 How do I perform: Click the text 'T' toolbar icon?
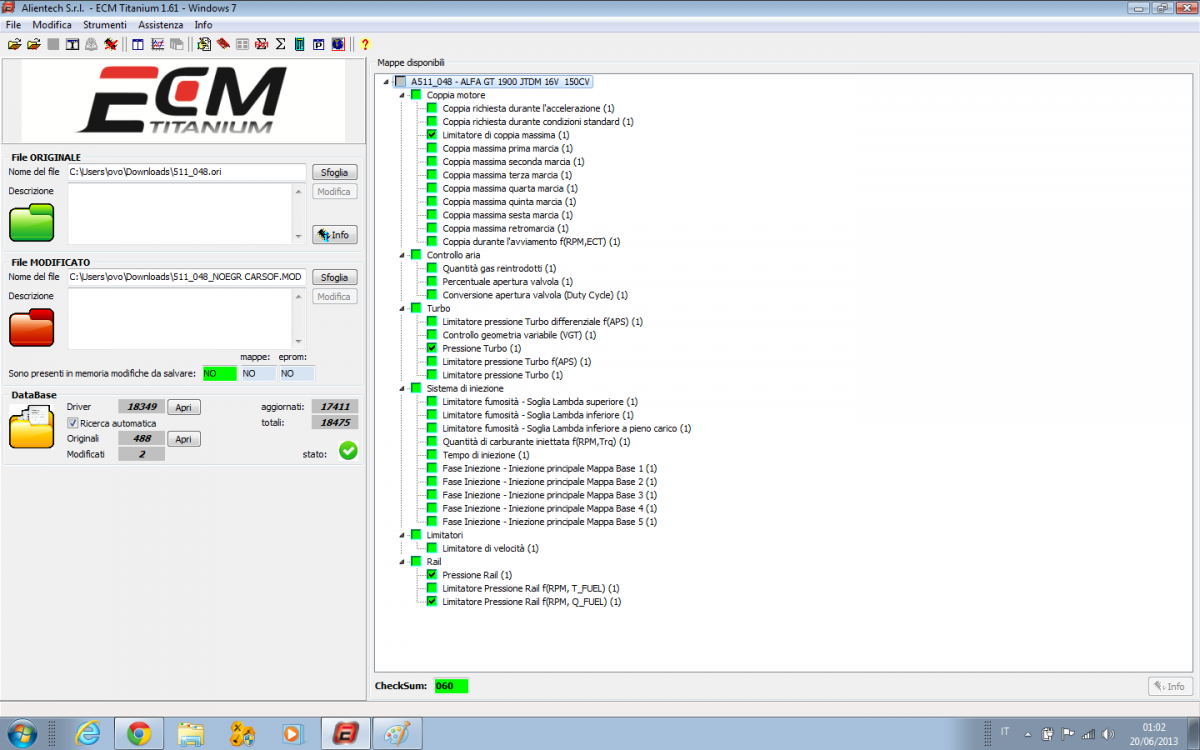[x=72, y=44]
